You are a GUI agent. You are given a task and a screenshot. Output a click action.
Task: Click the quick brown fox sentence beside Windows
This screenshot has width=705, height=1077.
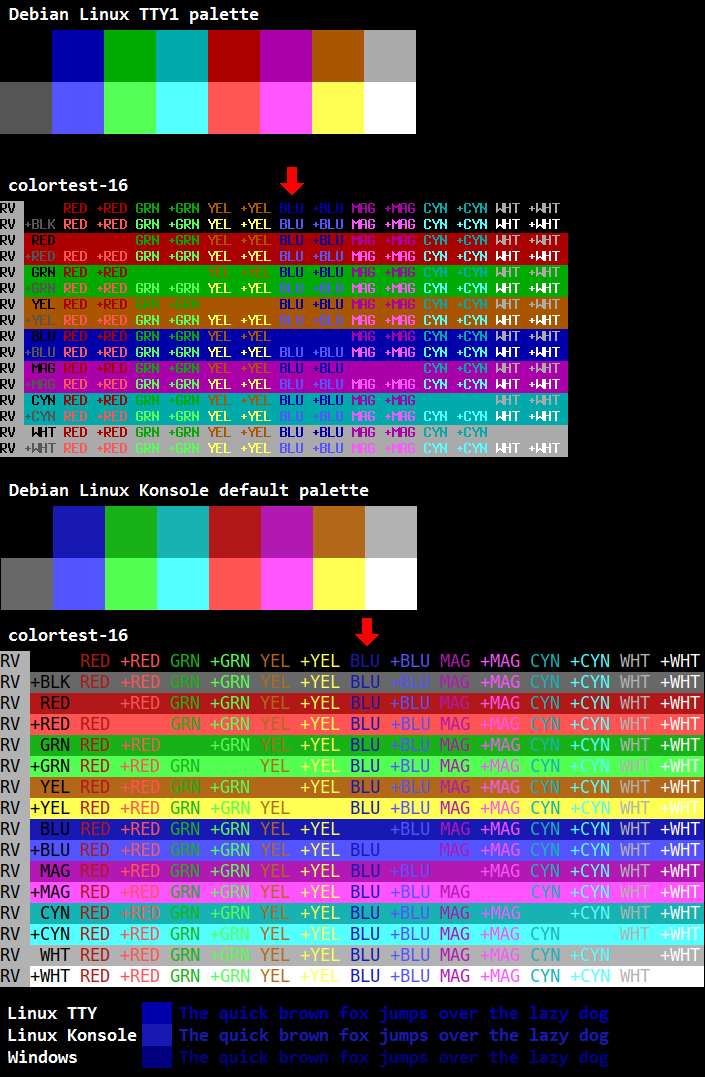click(x=394, y=1058)
